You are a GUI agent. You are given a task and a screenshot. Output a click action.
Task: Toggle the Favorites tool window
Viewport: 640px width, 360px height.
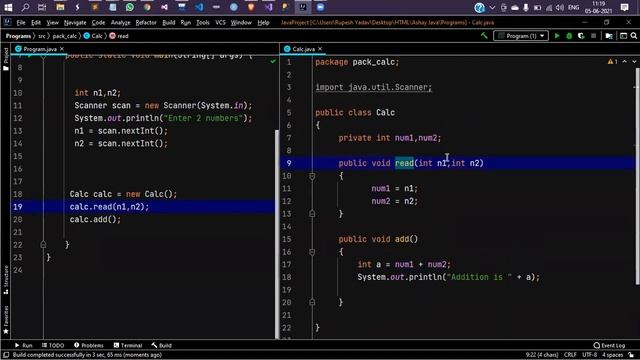[6, 320]
